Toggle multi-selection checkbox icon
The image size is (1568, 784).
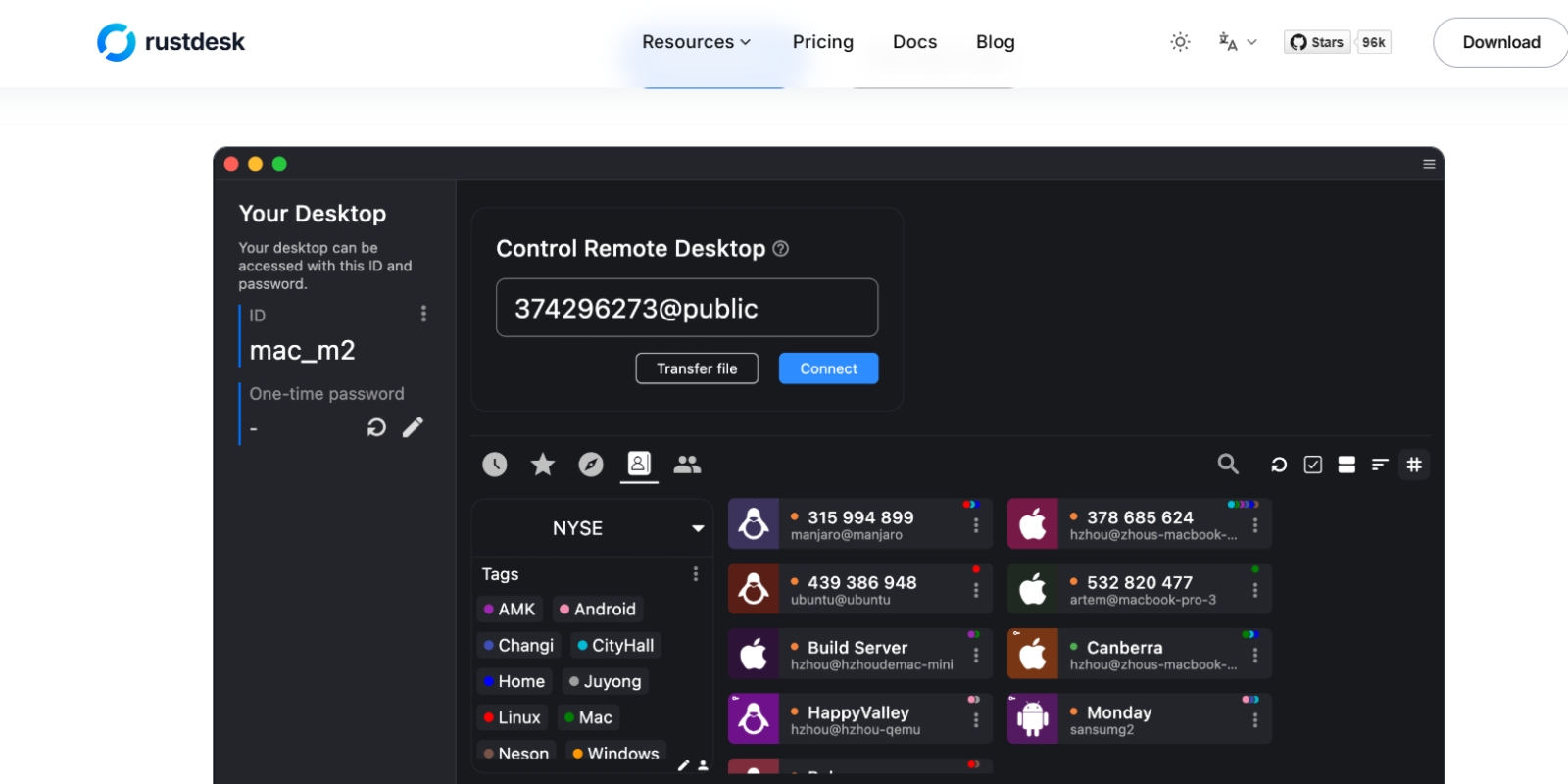coord(1313,465)
